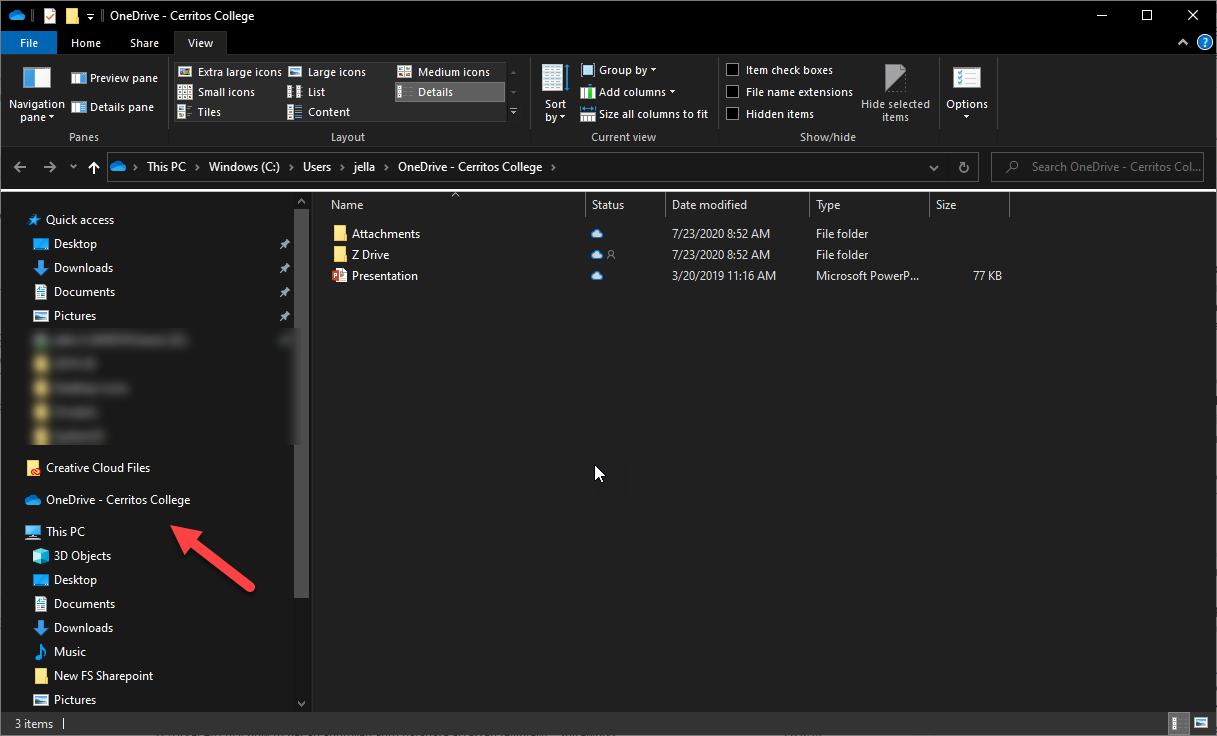Choose the Content layout
Viewport: 1217px width, 736px height.
319,112
